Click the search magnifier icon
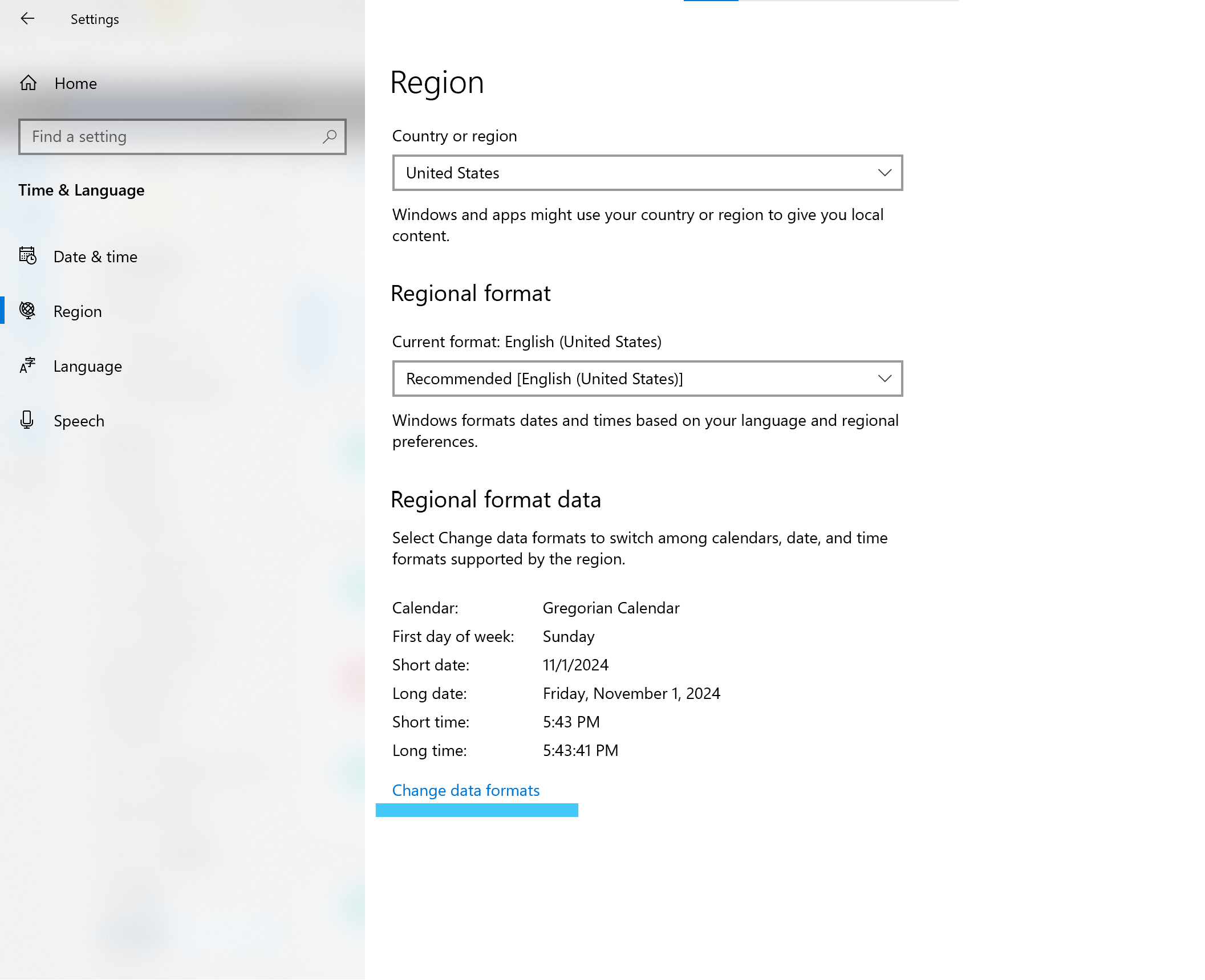 330,137
